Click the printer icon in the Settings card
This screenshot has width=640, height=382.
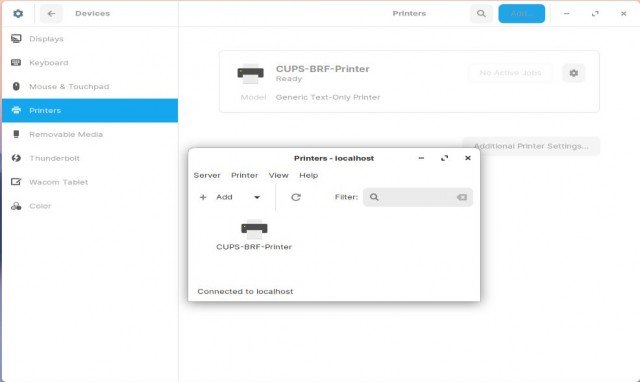click(251, 74)
